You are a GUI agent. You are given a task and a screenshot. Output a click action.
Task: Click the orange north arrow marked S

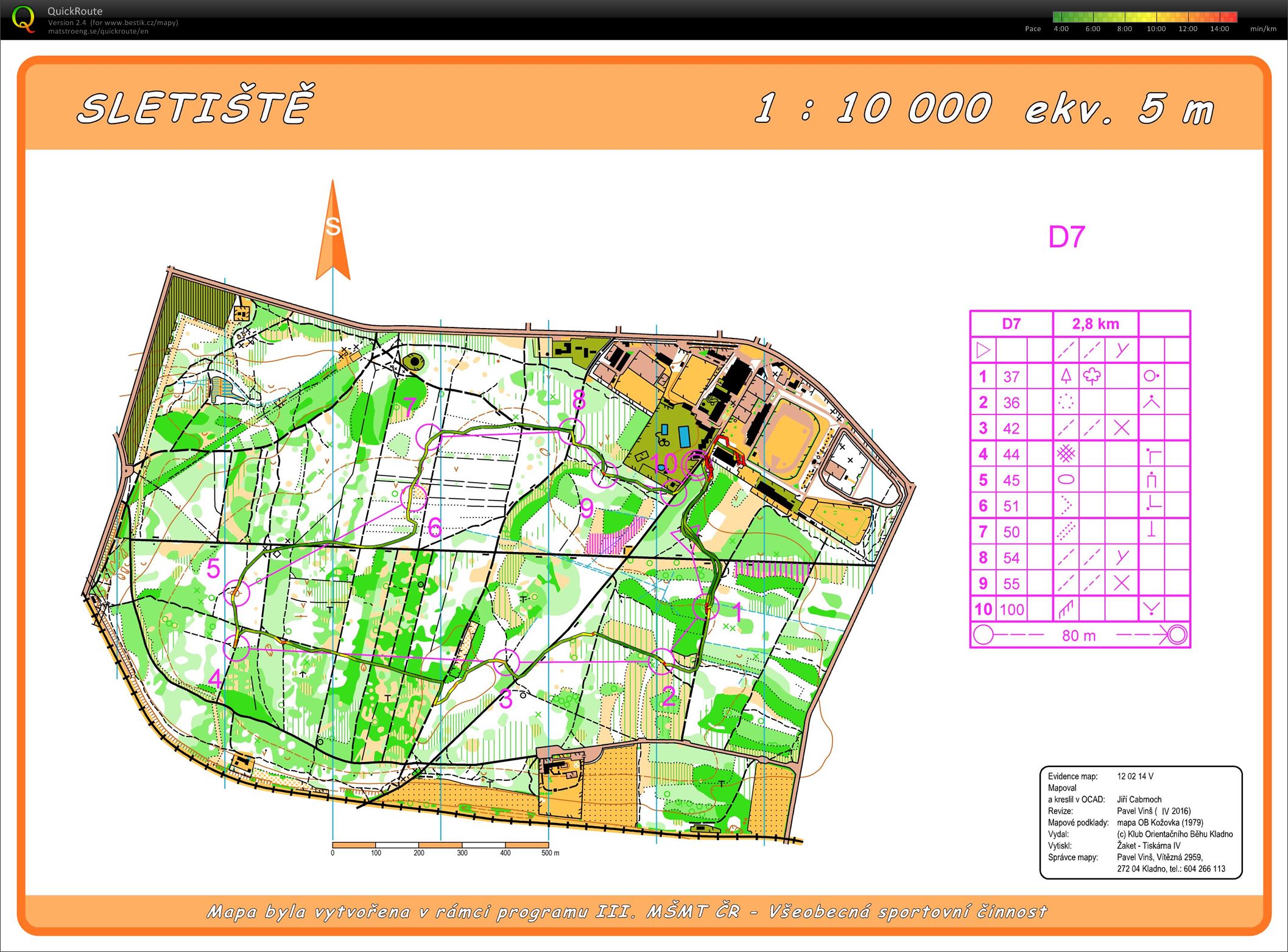333,230
